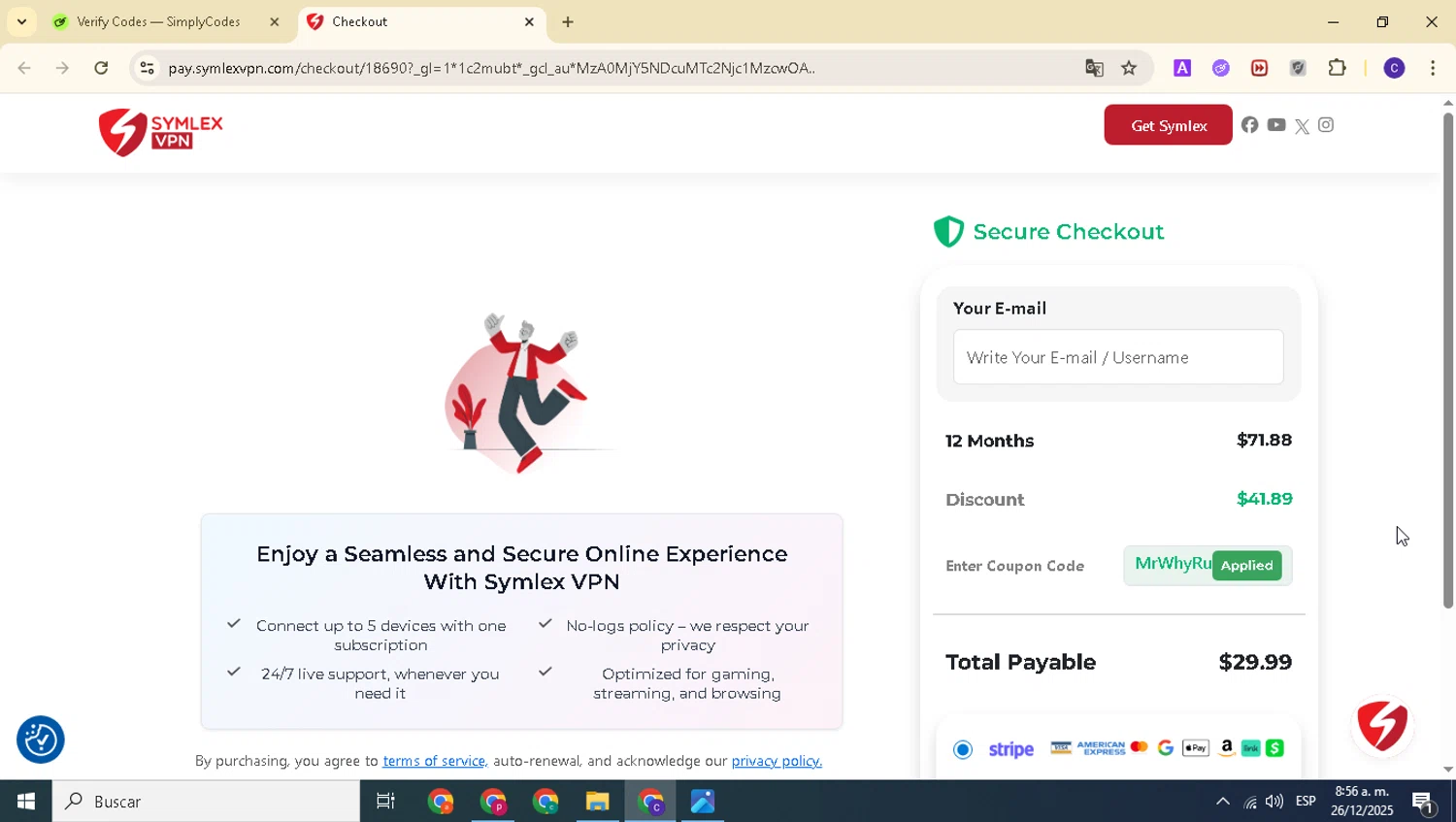The image size is (1456, 822).
Task: Open the Extensions puzzle menu
Action: tap(1338, 68)
